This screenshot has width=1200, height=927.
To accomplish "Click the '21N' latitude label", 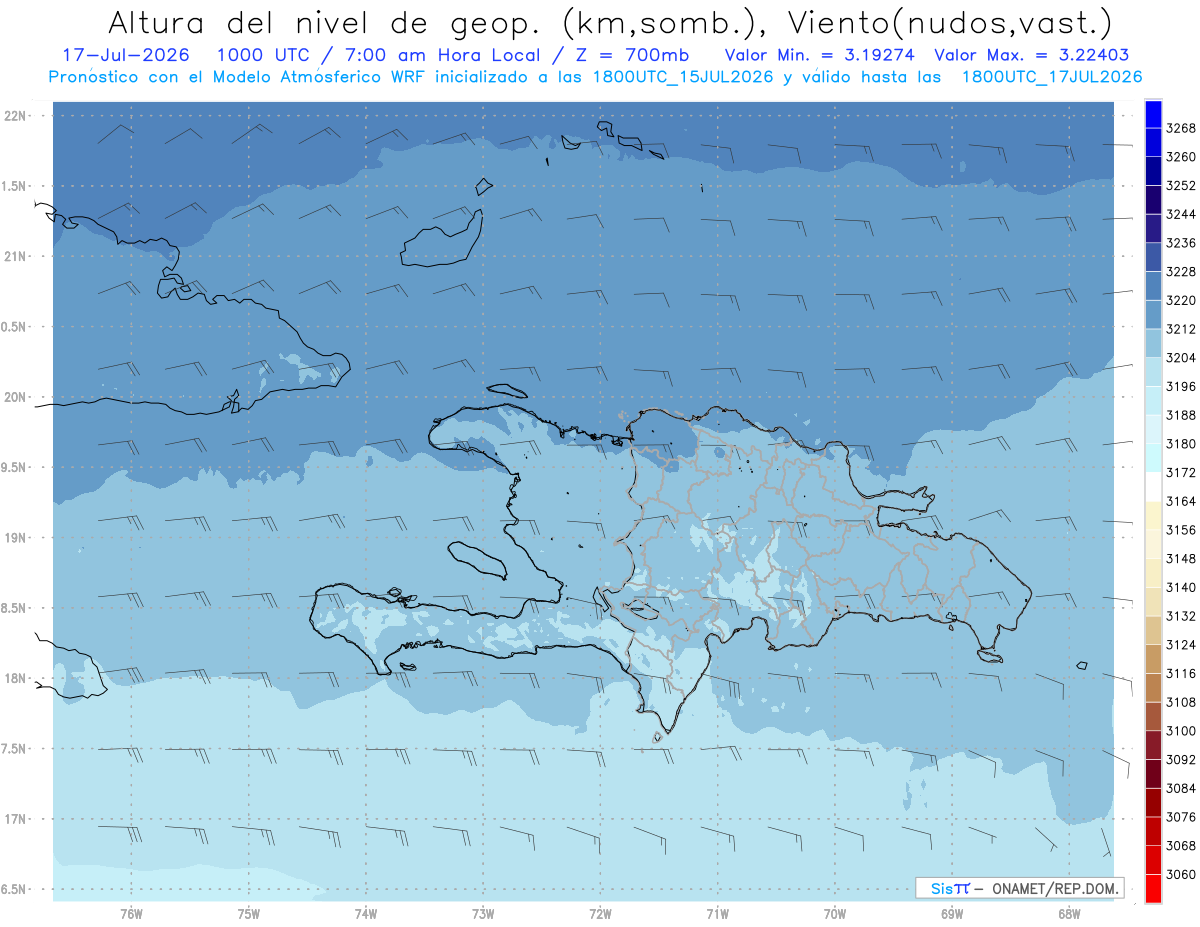I will (14, 257).
